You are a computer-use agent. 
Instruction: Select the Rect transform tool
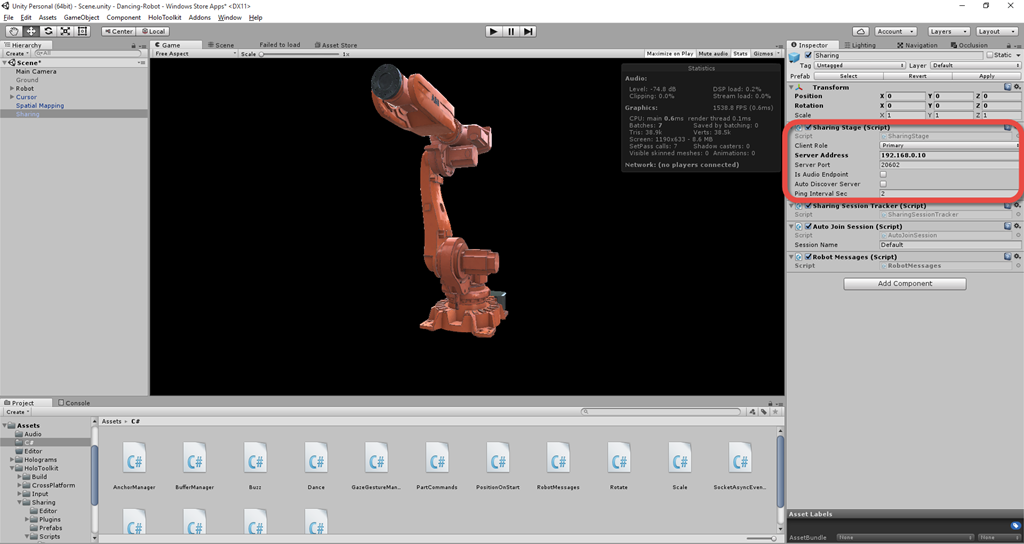(82, 31)
